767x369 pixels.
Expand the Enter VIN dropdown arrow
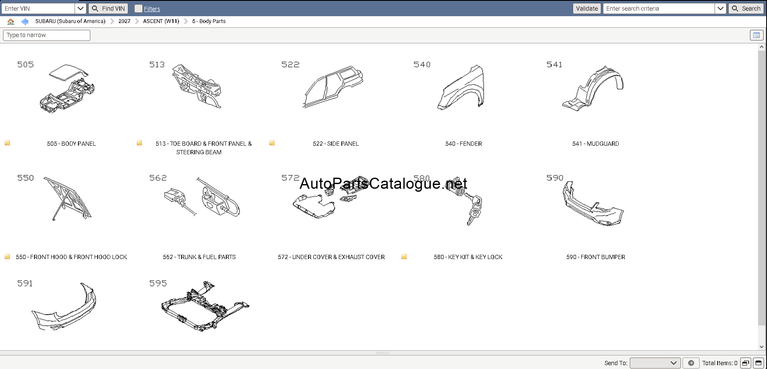pyautogui.click(x=81, y=8)
